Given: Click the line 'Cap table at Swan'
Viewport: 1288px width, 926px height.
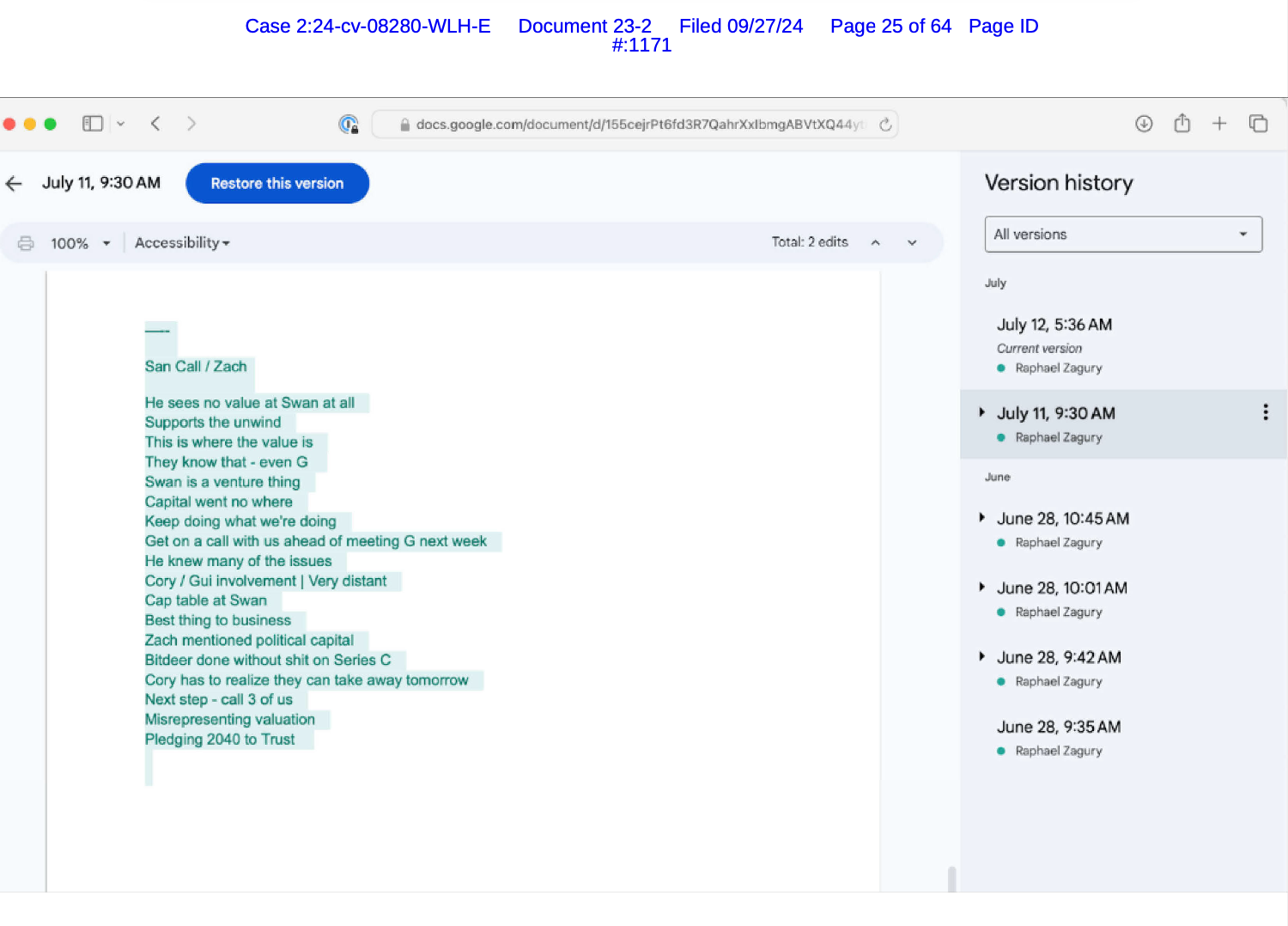Looking at the screenshot, I should click(206, 601).
